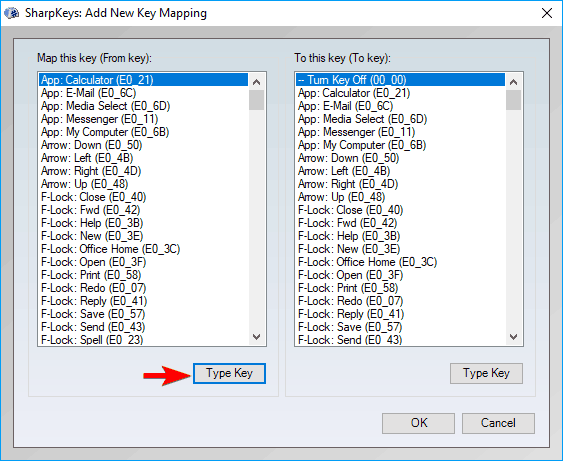The width and height of the screenshot is (563, 461).
Task: Select F-Lock: Send (E0_43) in To key list
Action: [400, 340]
